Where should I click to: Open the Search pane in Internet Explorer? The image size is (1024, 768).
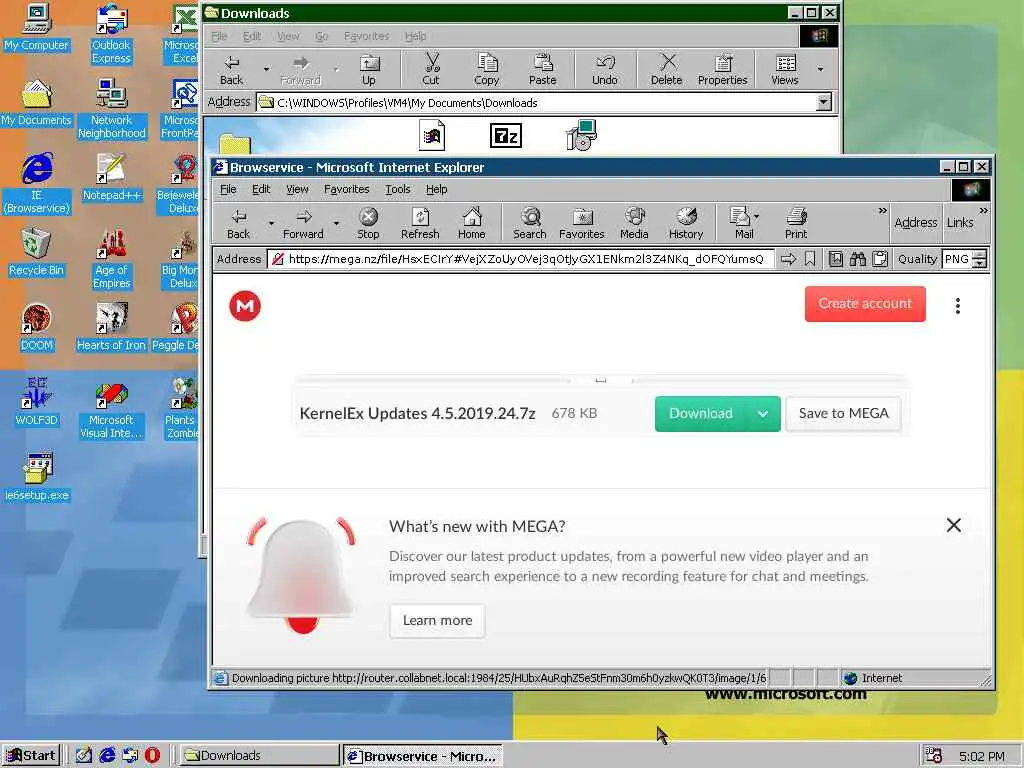(x=530, y=223)
